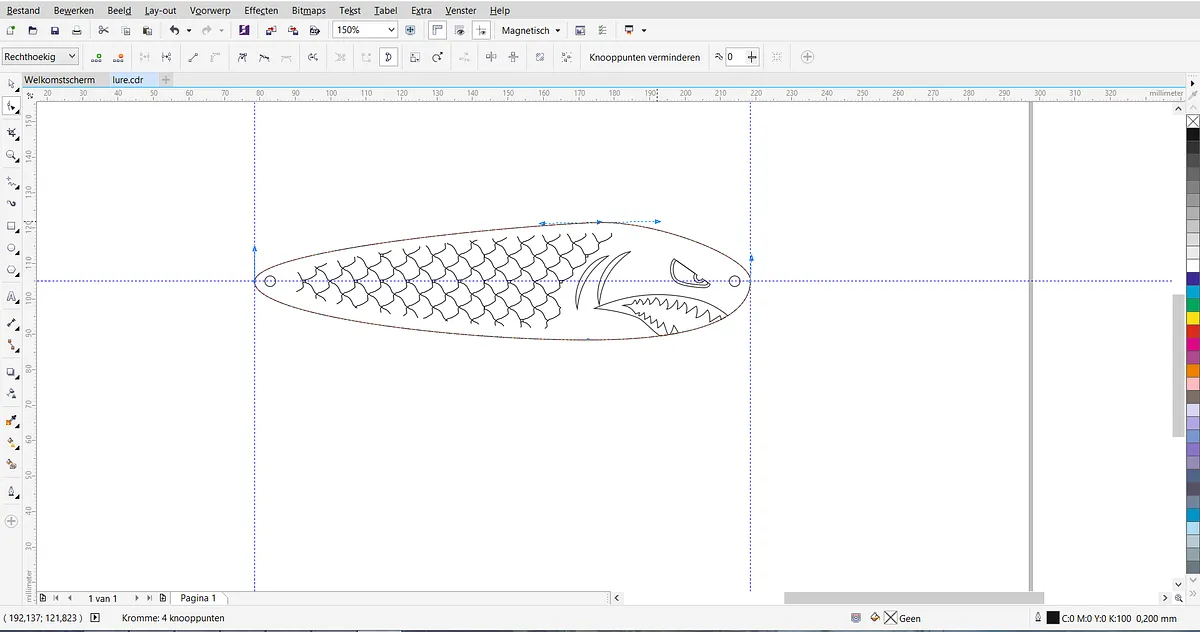Click the Add nodes icon in property bar

point(96,58)
